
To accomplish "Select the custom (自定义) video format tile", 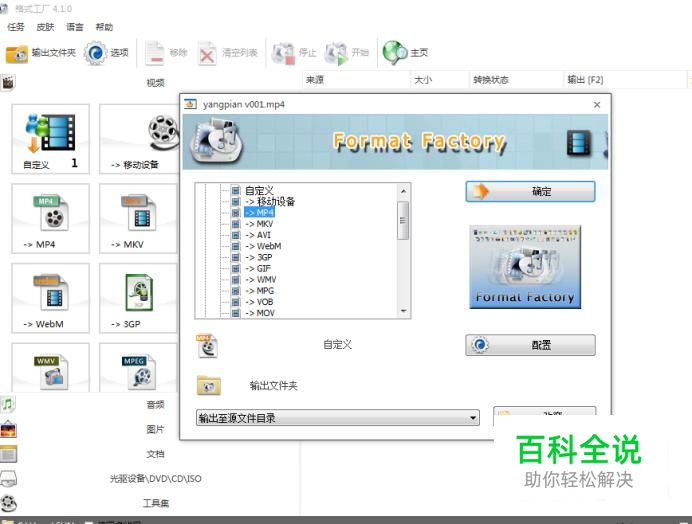I will pyautogui.click(x=50, y=139).
